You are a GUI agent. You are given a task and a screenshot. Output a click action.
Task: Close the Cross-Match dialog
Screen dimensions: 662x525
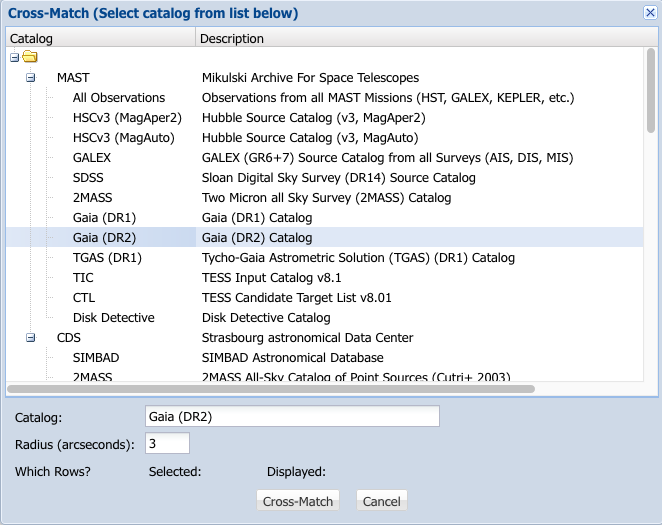(x=650, y=13)
